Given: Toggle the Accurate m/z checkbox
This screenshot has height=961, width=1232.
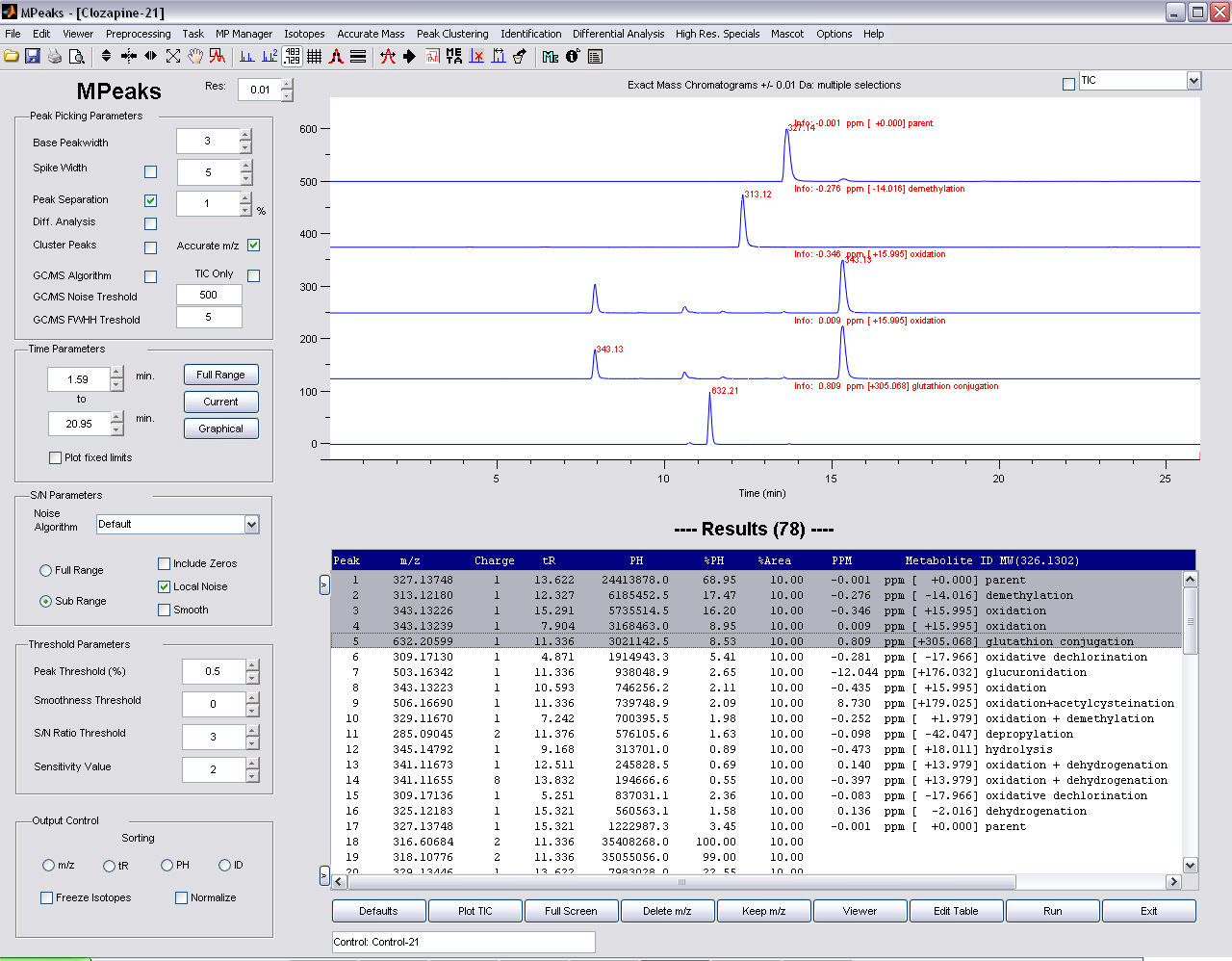Looking at the screenshot, I should (x=253, y=245).
